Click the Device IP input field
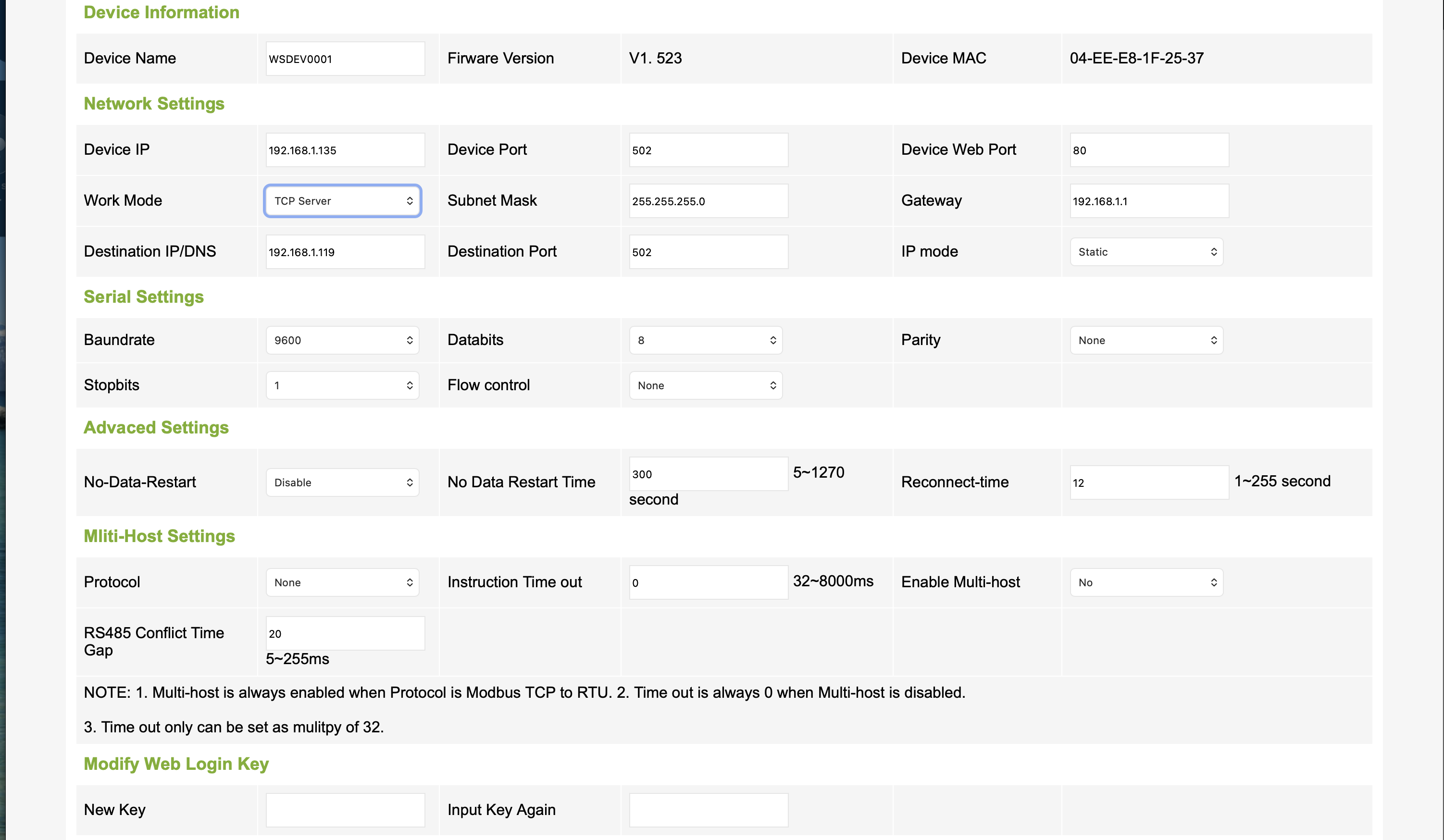Screen dimensions: 1444x840 click(x=345, y=150)
